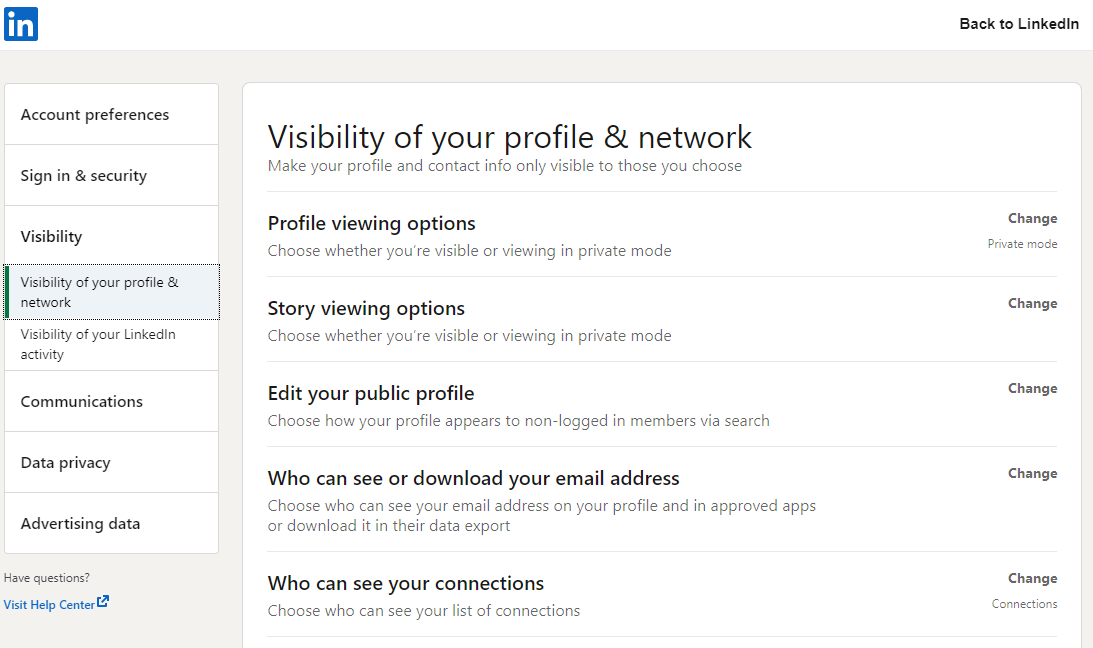The width and height of the screenshot is (1093, 648).
Task: Select the Visibility section
Action: pos(51,236)
